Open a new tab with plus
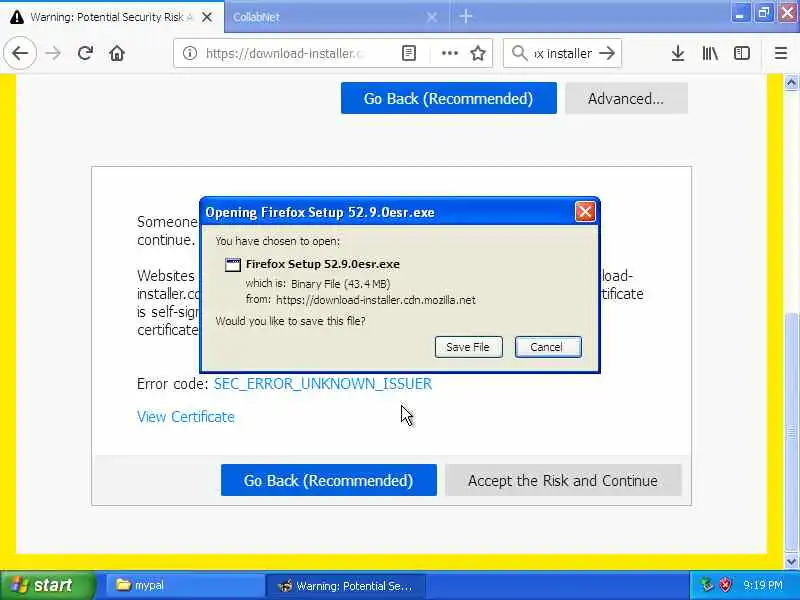The width and height of the screenshot is (800, 600). (465, 17)
